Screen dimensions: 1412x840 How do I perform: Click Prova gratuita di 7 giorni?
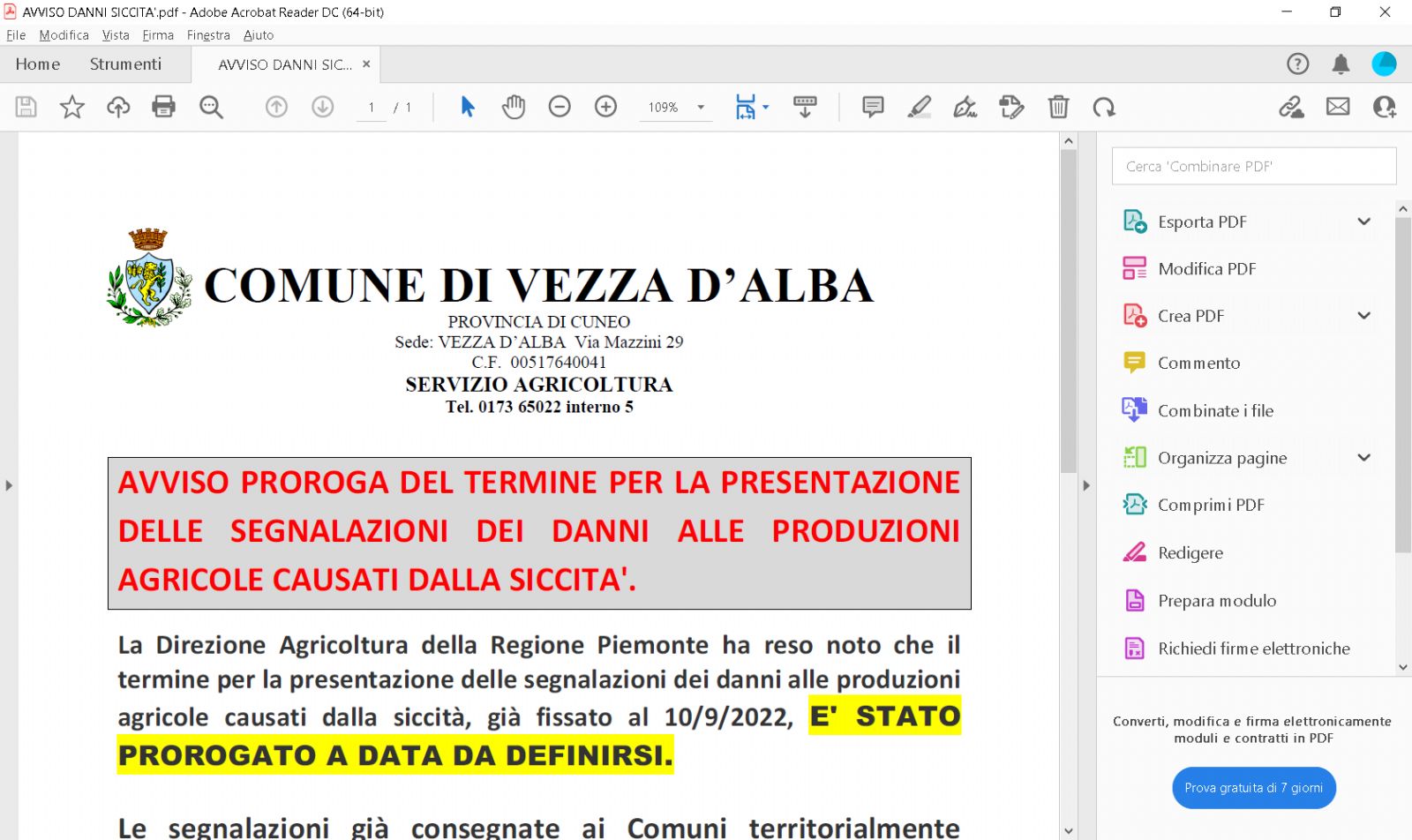[1253, 788]
